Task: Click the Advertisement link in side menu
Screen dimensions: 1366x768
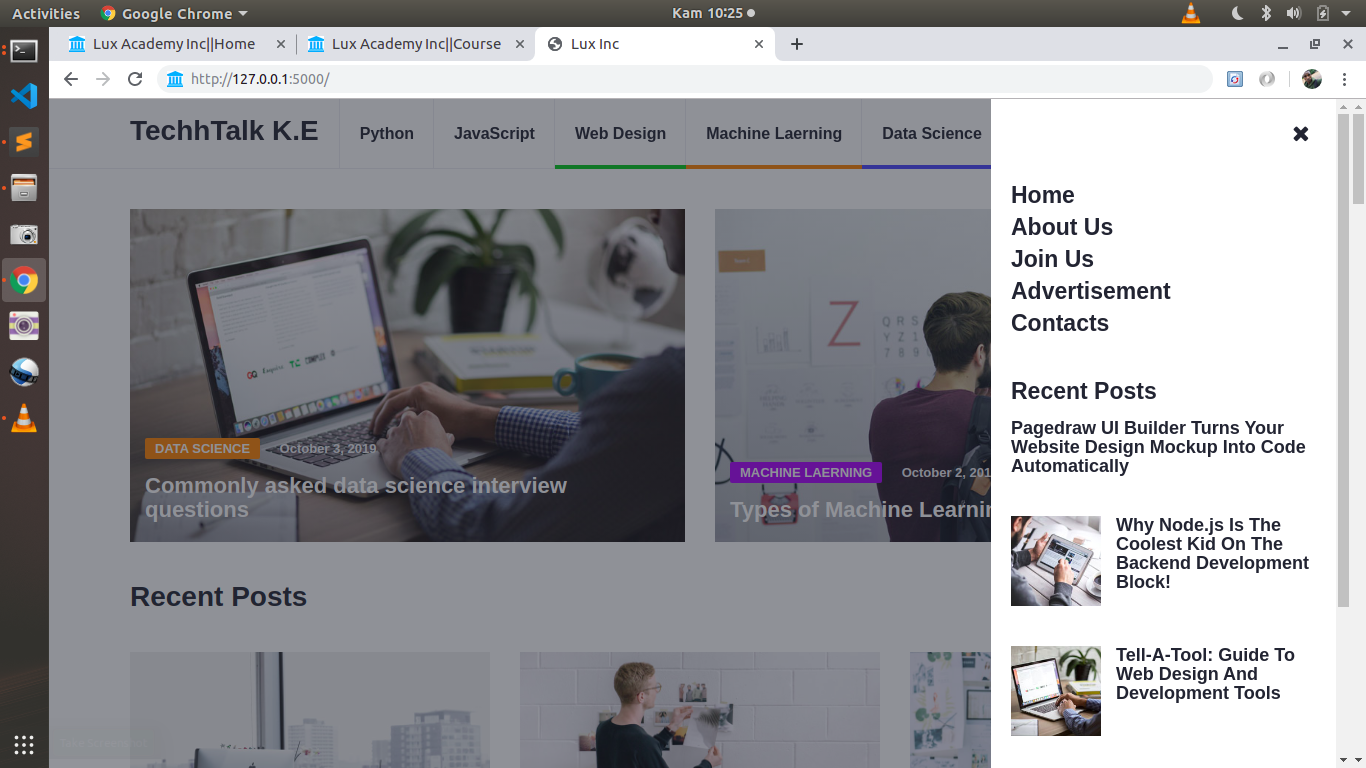Action: (x=1090, y=291)
